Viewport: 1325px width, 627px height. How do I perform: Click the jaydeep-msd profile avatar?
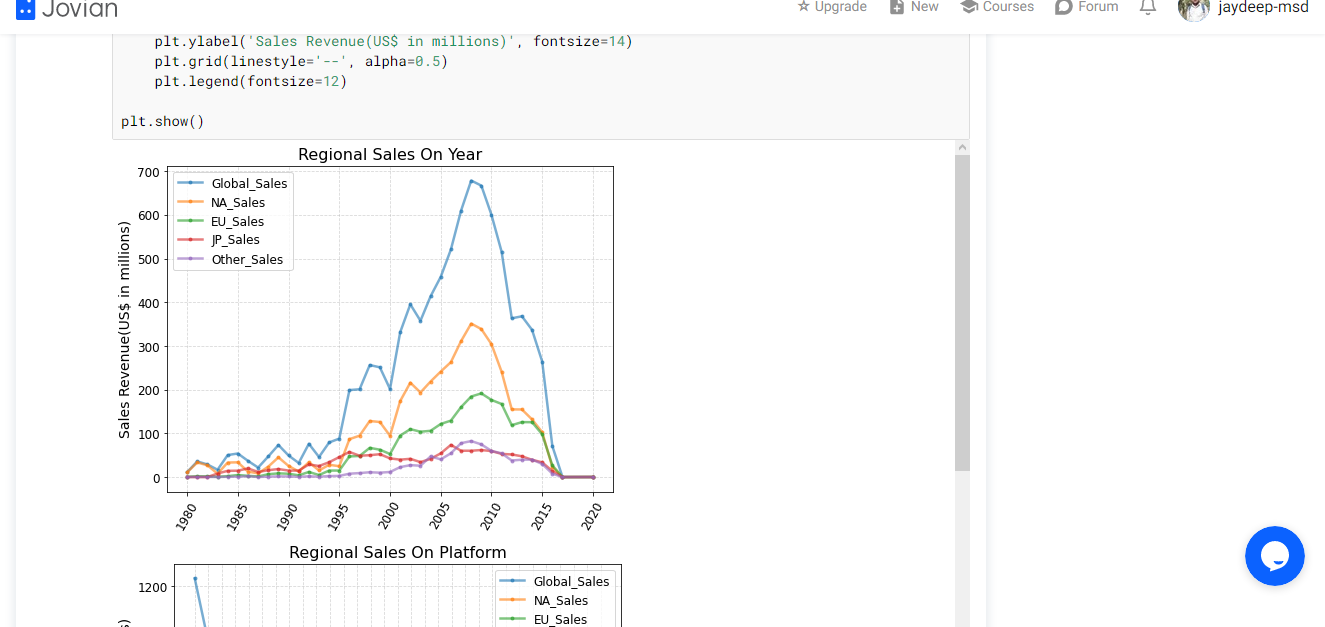point(1194,8)
